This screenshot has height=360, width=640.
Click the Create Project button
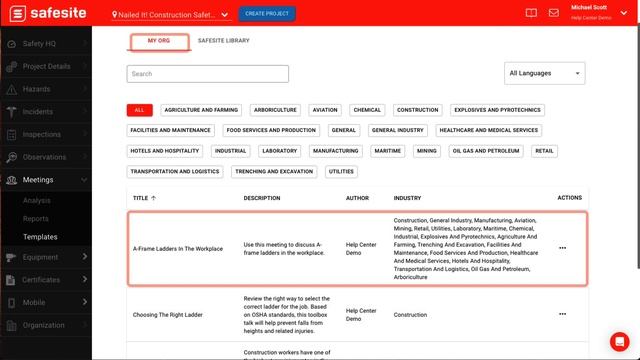click(x=267, y=13)
